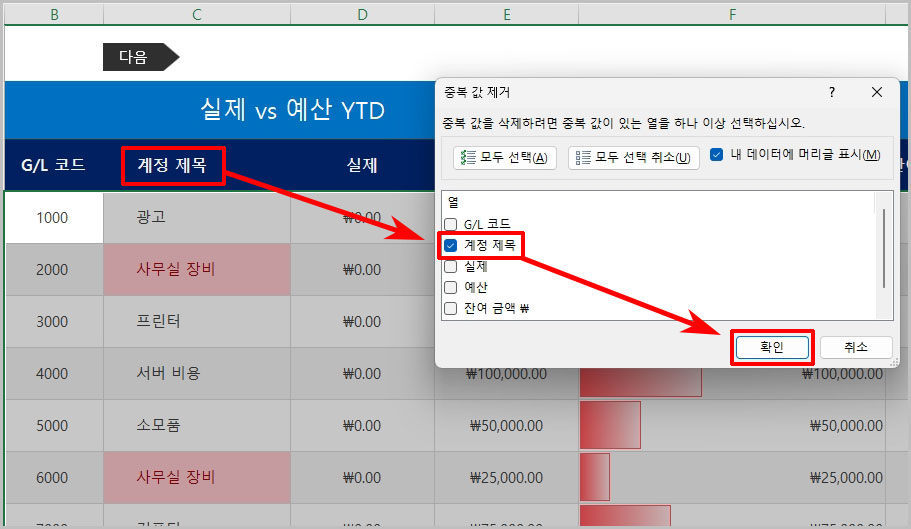Select the 소모품 cell
Viewport: 911px width, 529px height.
tap(197, 425)
